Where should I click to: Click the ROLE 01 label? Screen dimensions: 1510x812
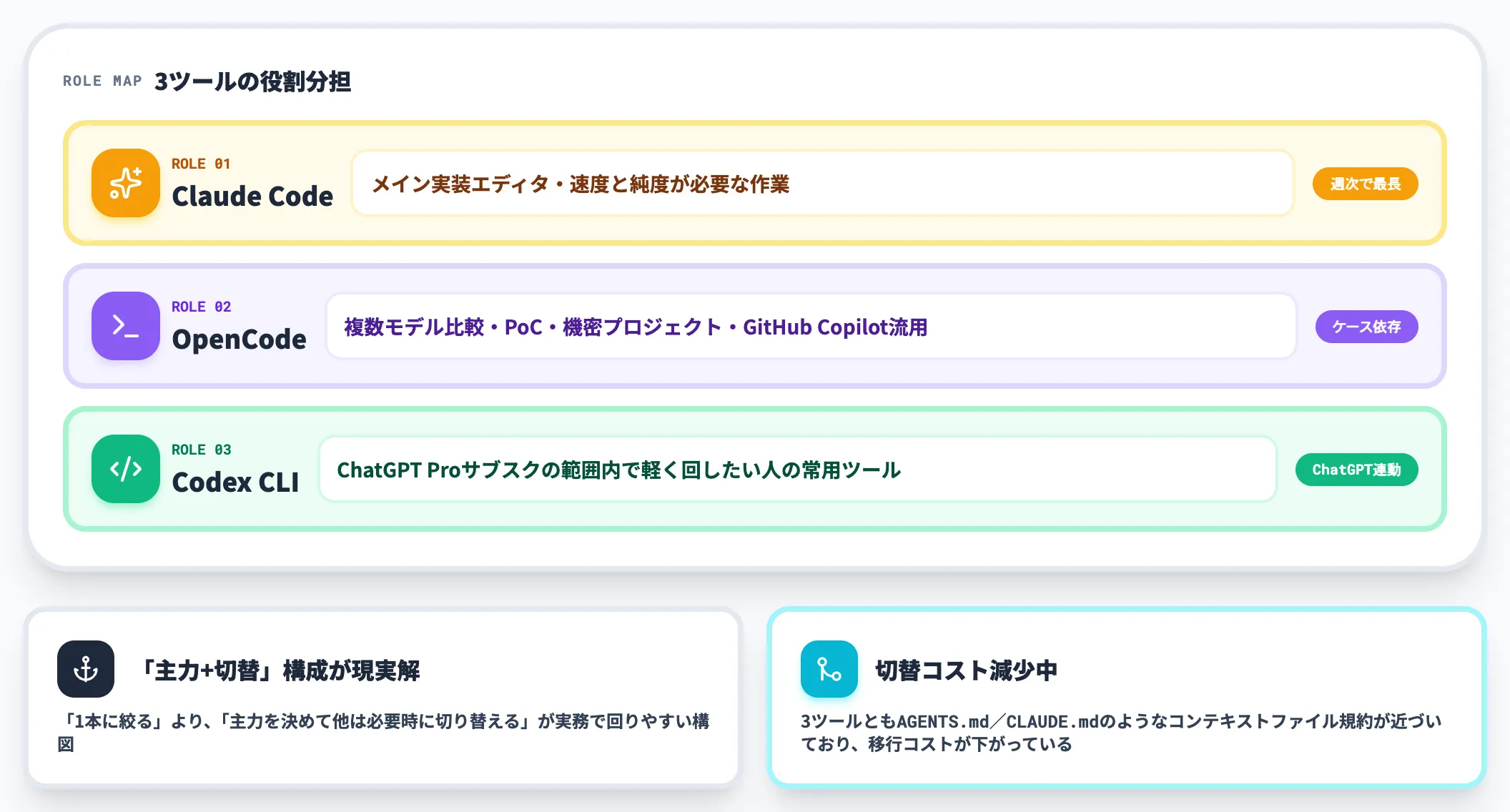tap(201, 164)
